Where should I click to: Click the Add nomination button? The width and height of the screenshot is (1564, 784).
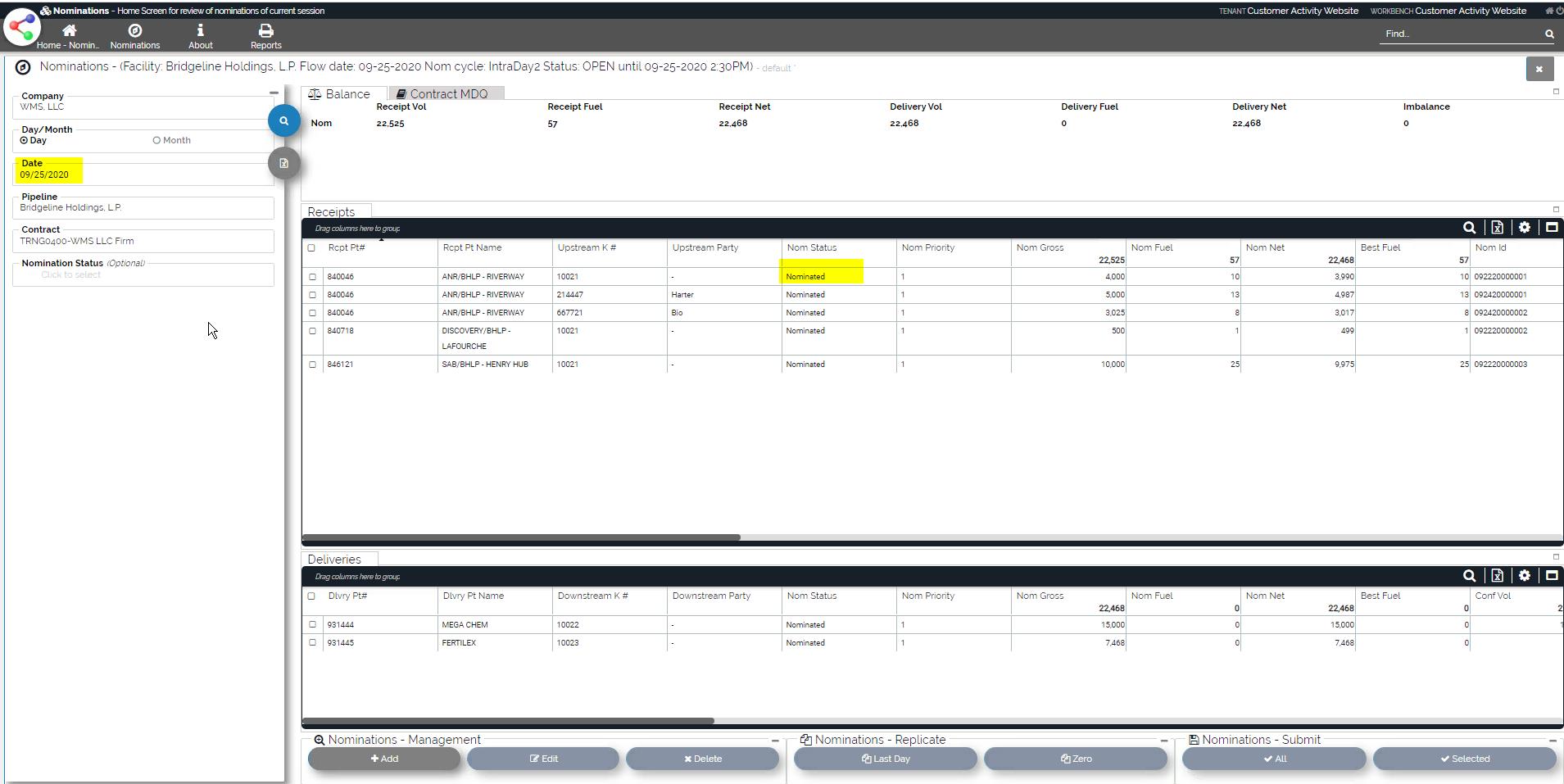[x=383, y=759]
